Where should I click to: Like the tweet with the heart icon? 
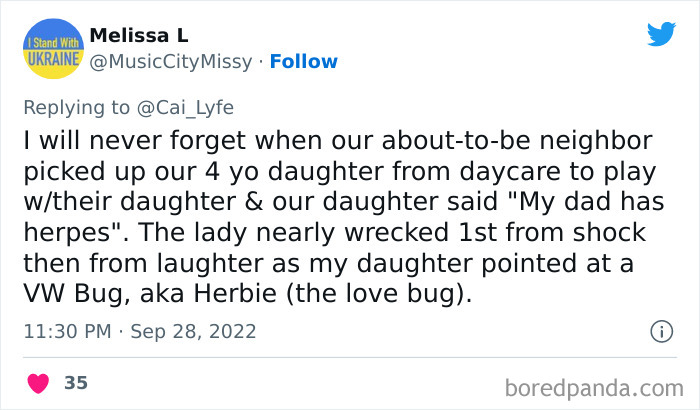click(40, 383)
